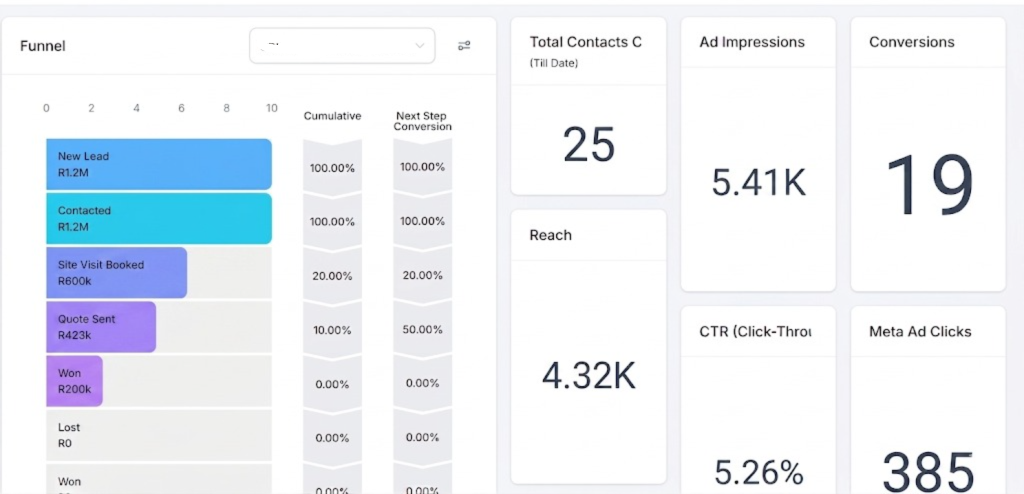Click the Cumulative column header

tap(332, 116)
